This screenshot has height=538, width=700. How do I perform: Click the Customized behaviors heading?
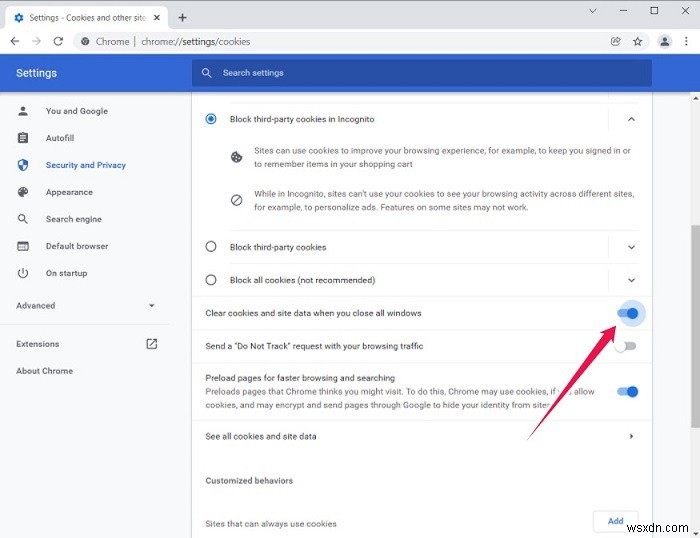(249, 480)
